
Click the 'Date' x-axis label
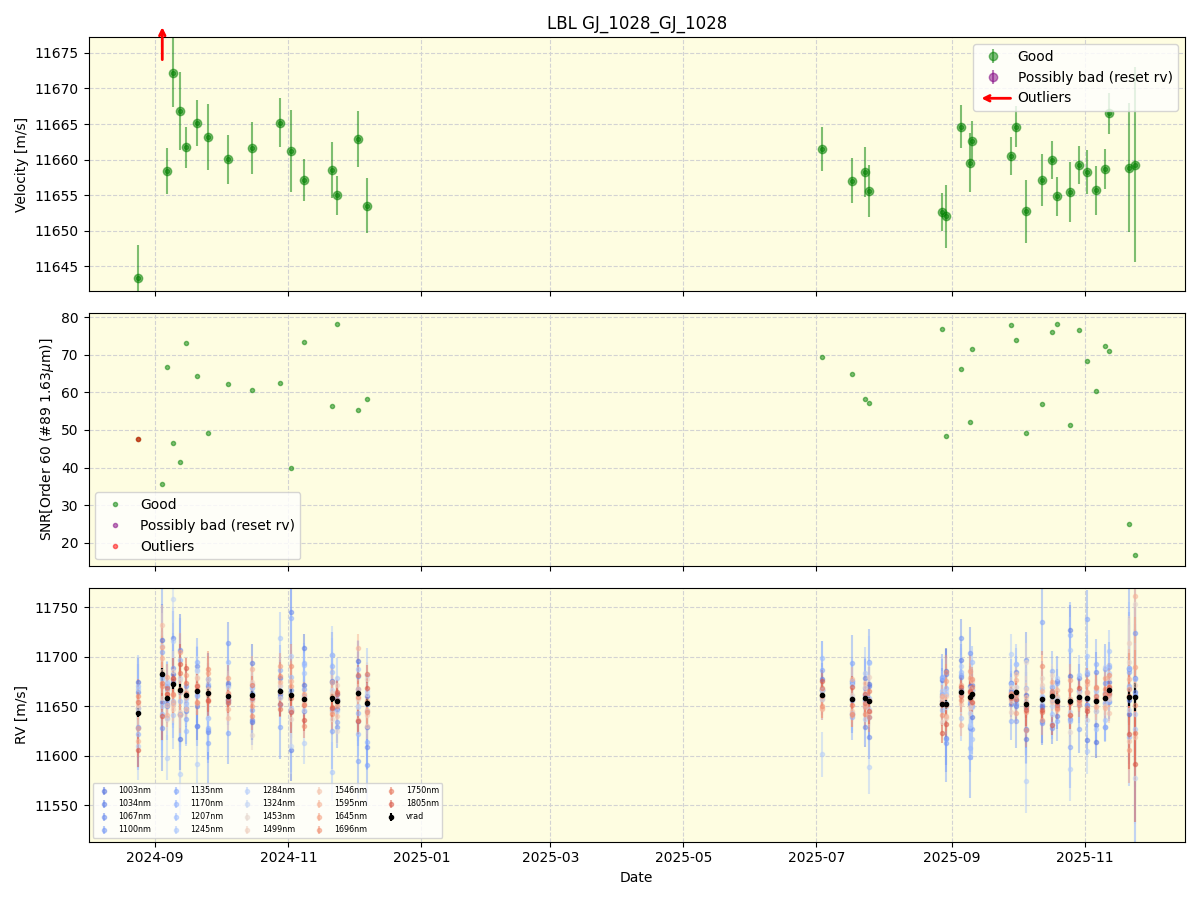636,877
